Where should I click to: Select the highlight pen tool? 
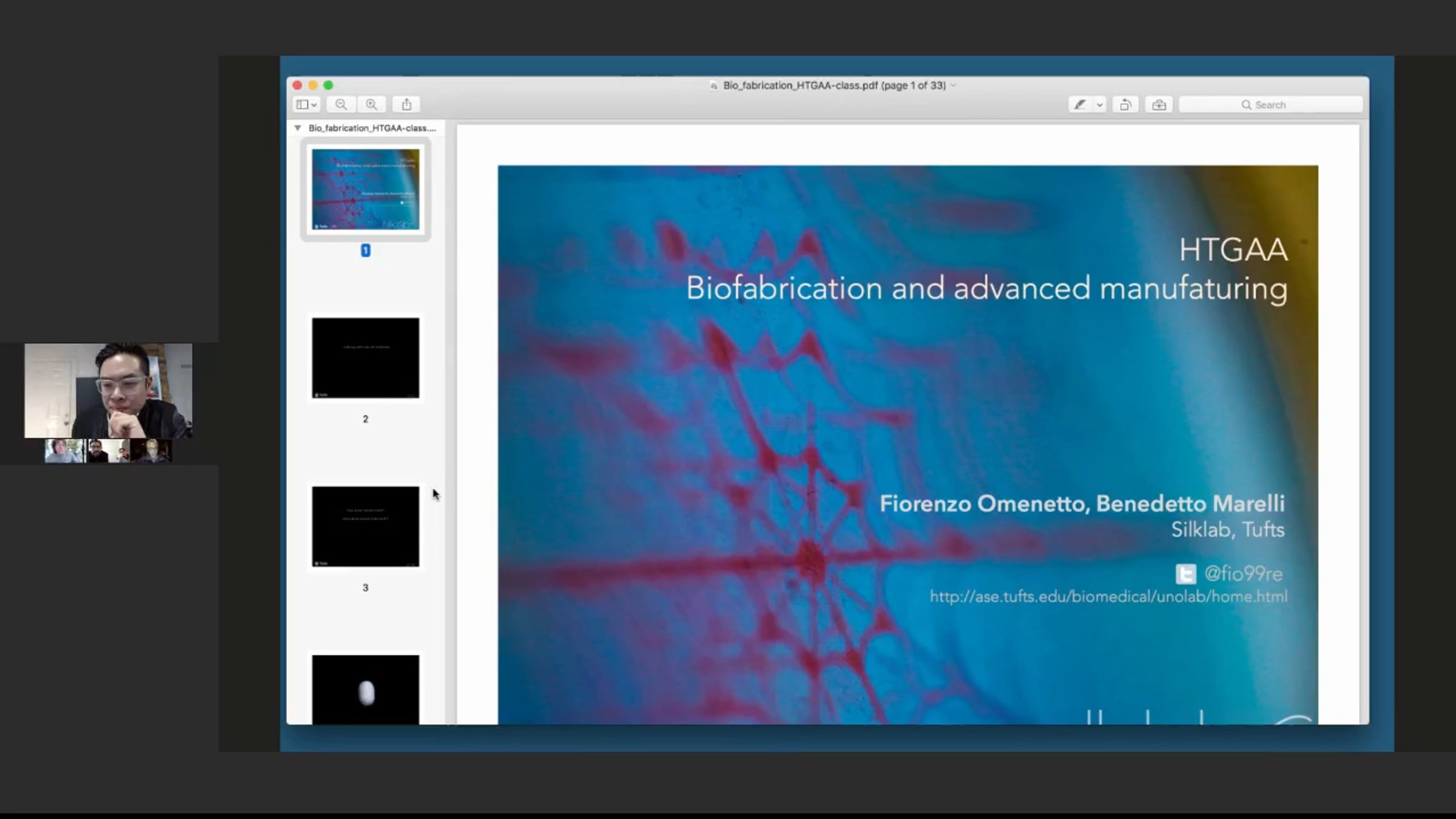click(1080, 104)
